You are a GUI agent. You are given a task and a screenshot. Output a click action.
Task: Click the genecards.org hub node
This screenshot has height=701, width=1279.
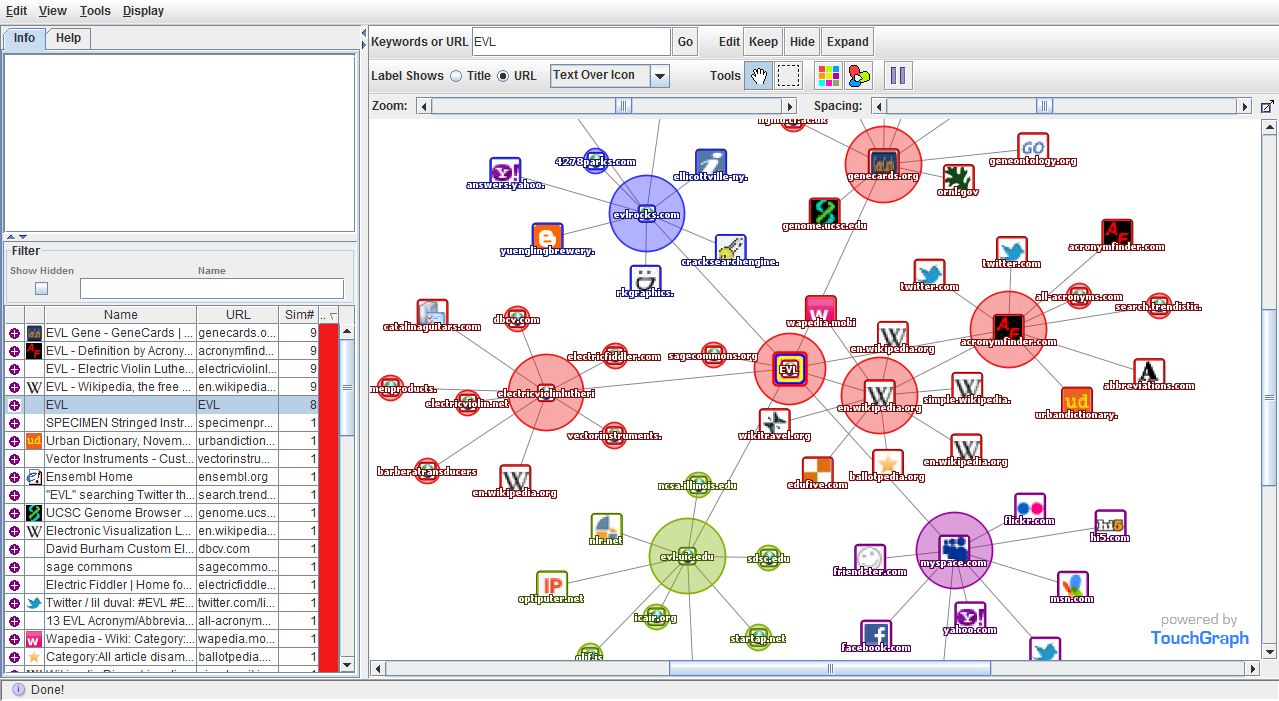tap(883, 163)
